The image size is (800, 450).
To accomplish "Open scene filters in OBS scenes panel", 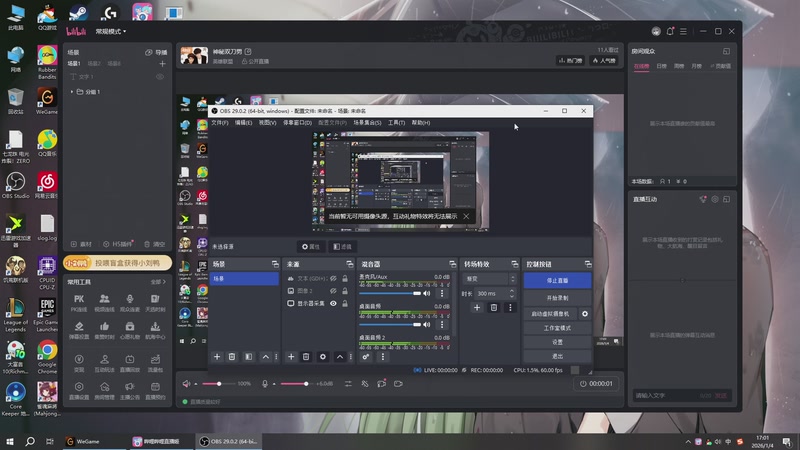I will 248,357.
